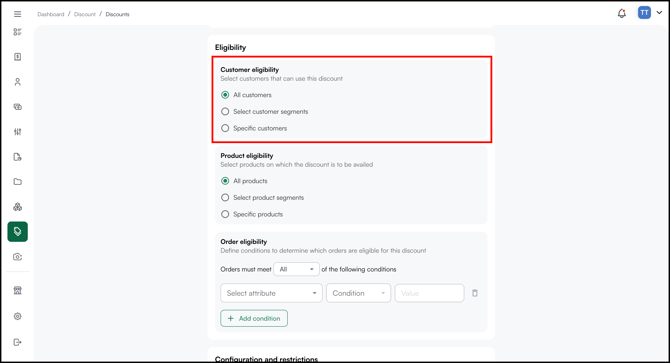Open the store icon in sidebar
The image size is (670, 363).
18,290
